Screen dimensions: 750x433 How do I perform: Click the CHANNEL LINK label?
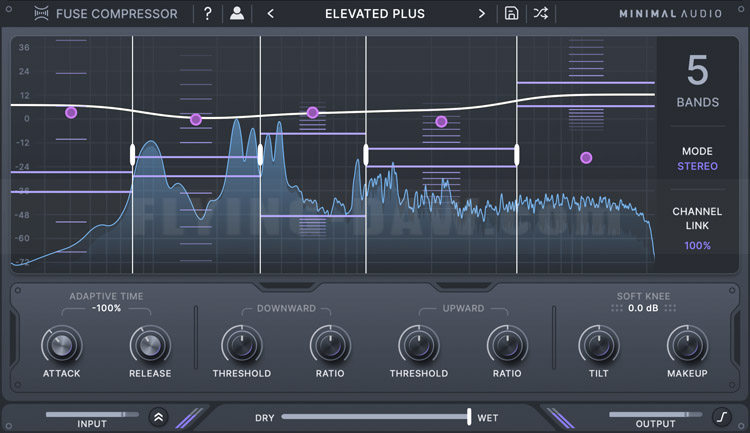[x=697, y=218]
